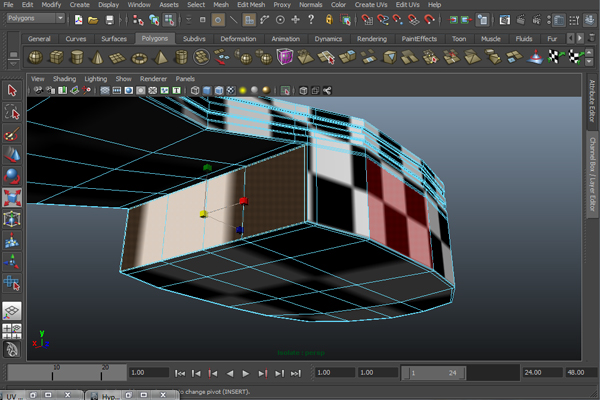Switch to four view layout
This screenshot has height=400, width=600.
12,331
